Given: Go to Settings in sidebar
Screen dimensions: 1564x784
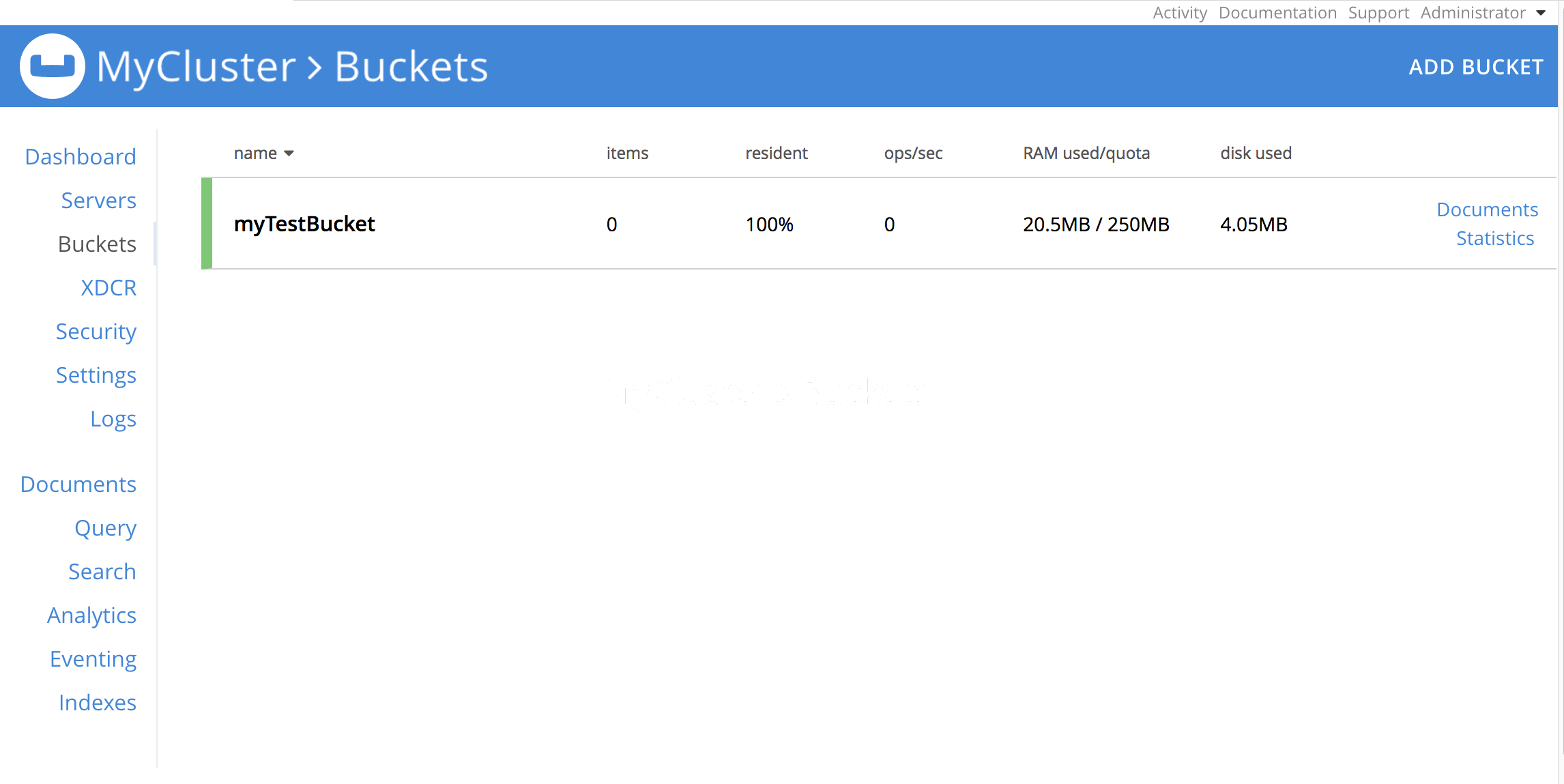Looking at the screenshot, I should [x=96, y=375].
